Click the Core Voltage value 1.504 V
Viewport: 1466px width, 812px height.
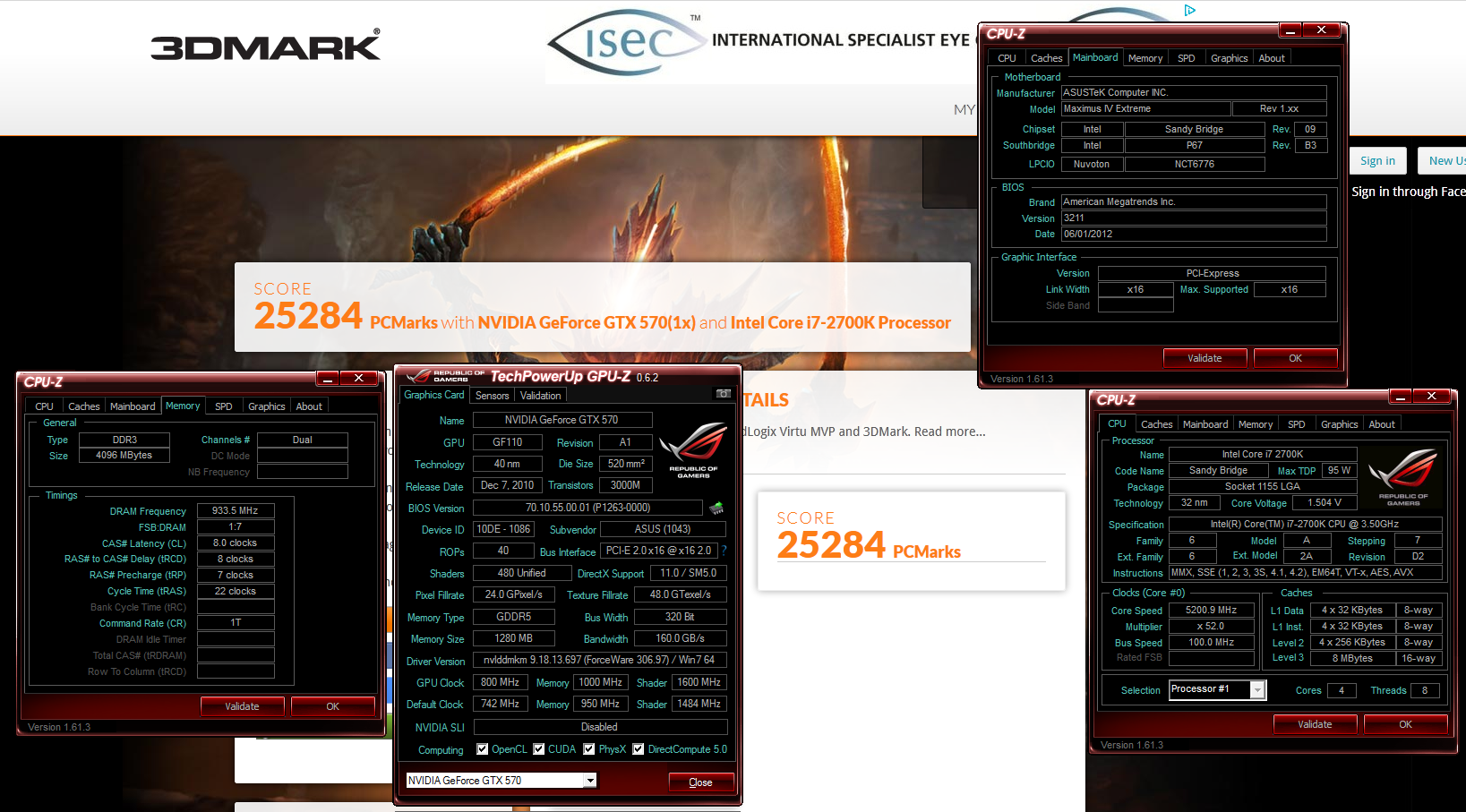point(1325,503)
